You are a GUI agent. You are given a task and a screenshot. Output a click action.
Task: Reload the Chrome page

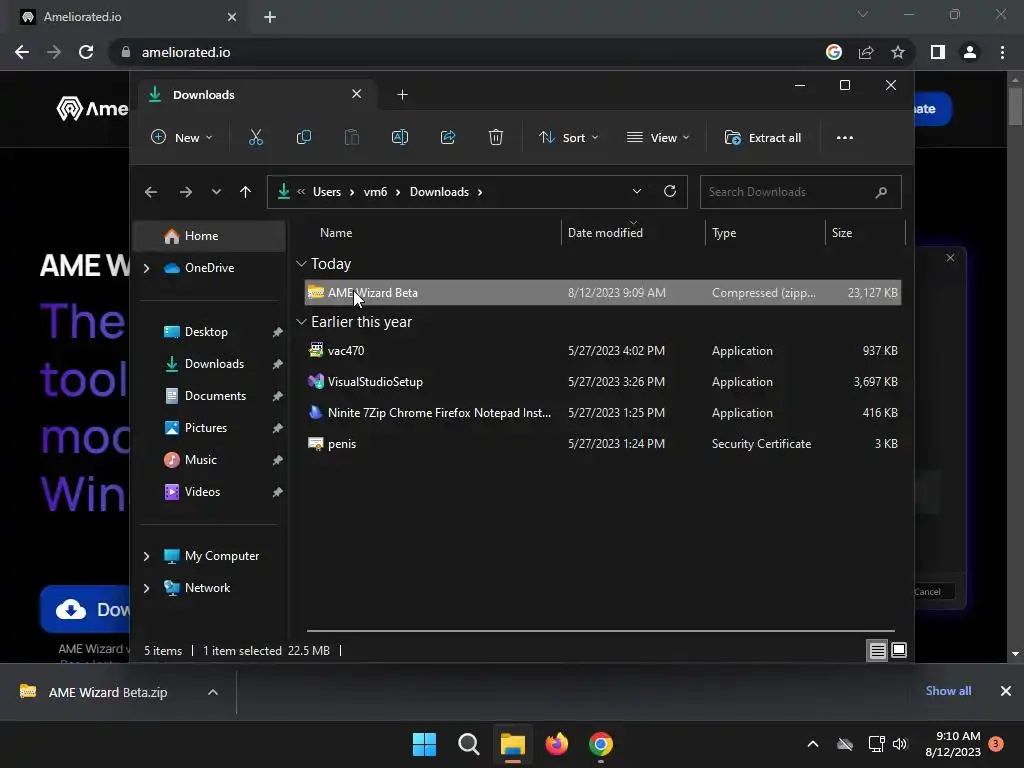coord(86,52)
